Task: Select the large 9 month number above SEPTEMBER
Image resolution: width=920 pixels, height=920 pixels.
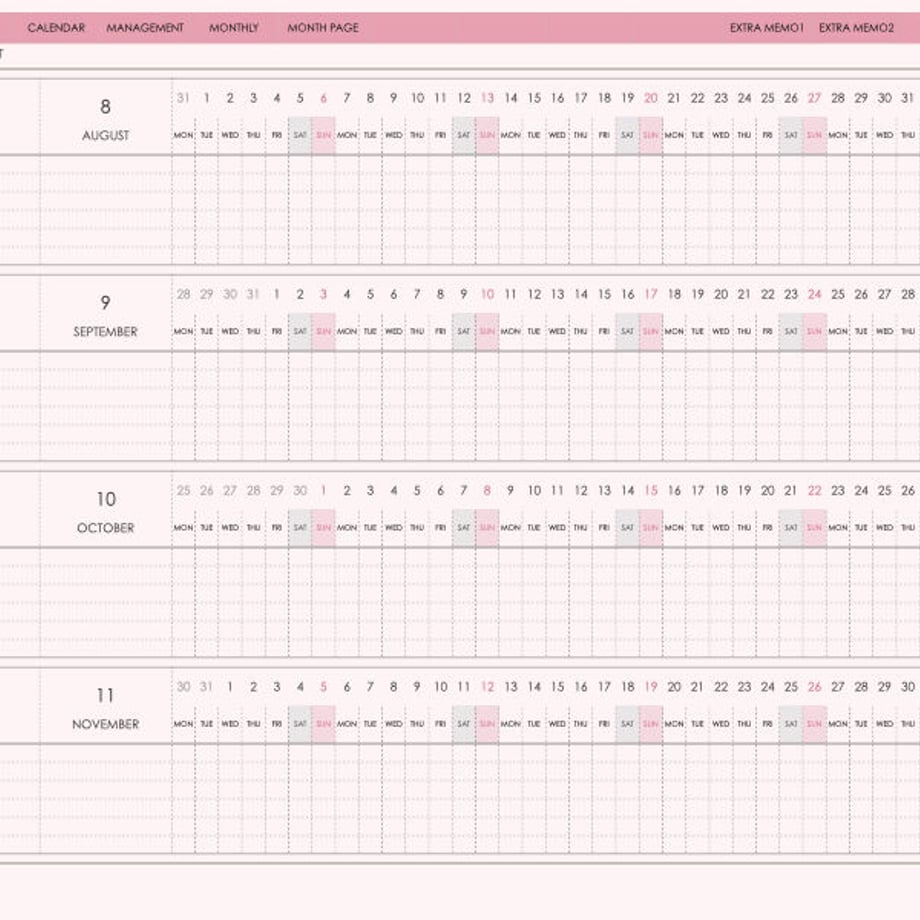Action: tap(106, 303)
